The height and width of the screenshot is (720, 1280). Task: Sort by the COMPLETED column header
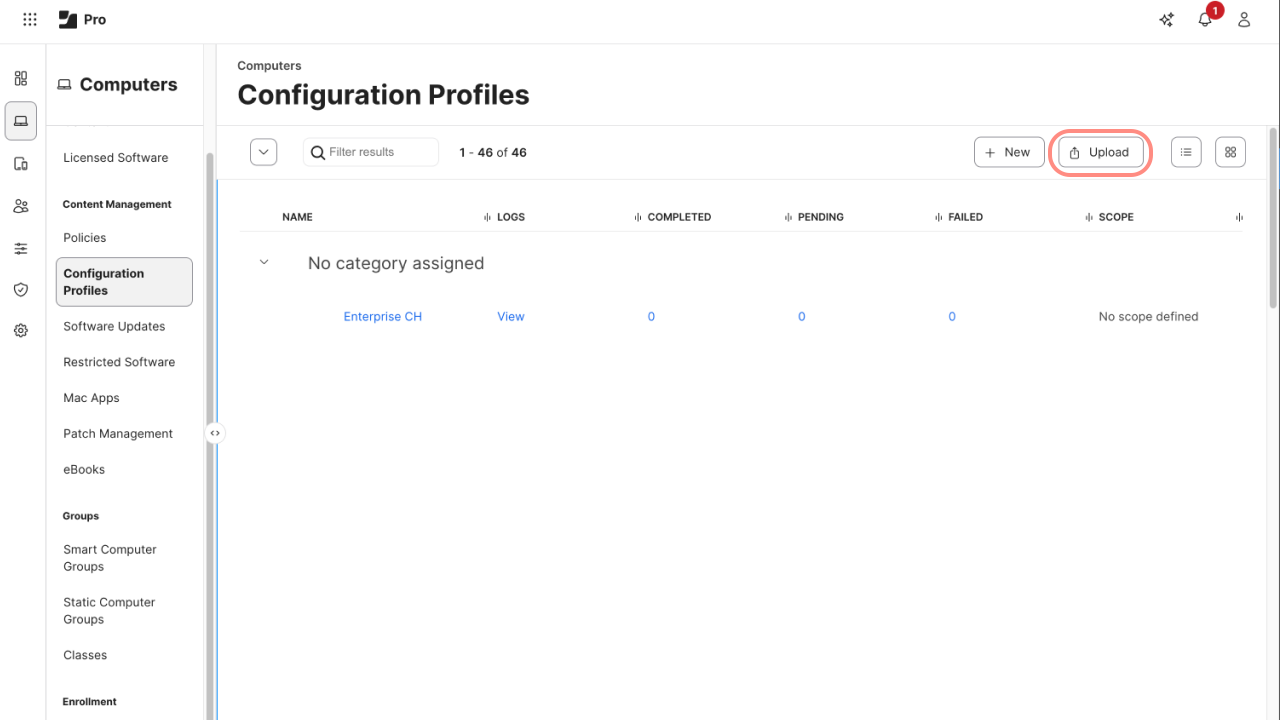pyautogui.click(x=679, y=217)
